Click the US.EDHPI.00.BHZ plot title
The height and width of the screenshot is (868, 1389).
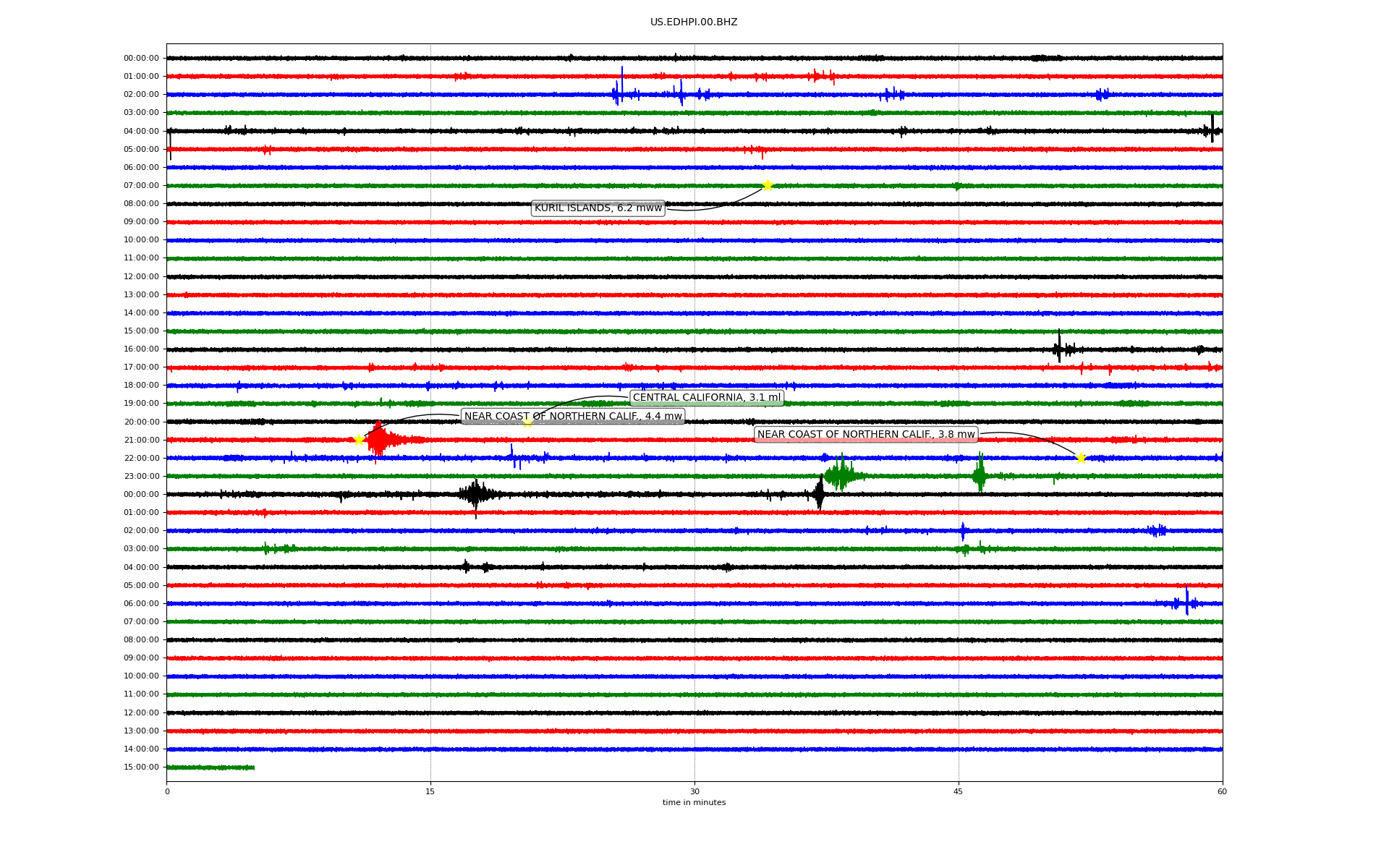tap(693, 22)
